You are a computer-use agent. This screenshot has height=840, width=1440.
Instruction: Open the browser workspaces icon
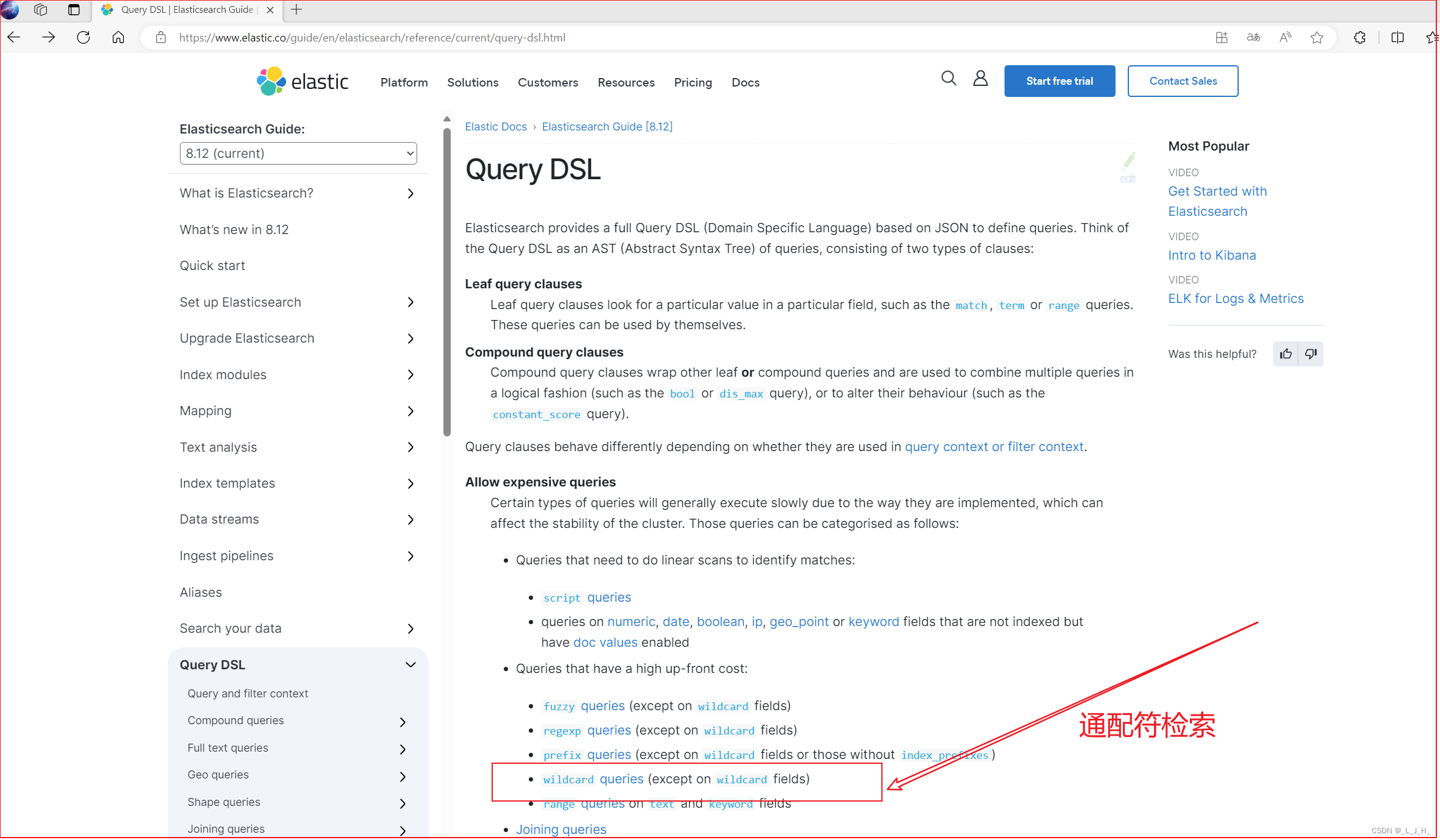point(41,10)
